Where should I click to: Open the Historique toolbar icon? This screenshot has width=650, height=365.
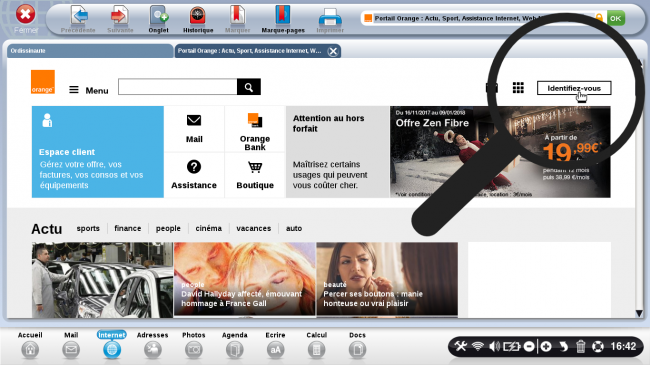(x=198, y=19)
